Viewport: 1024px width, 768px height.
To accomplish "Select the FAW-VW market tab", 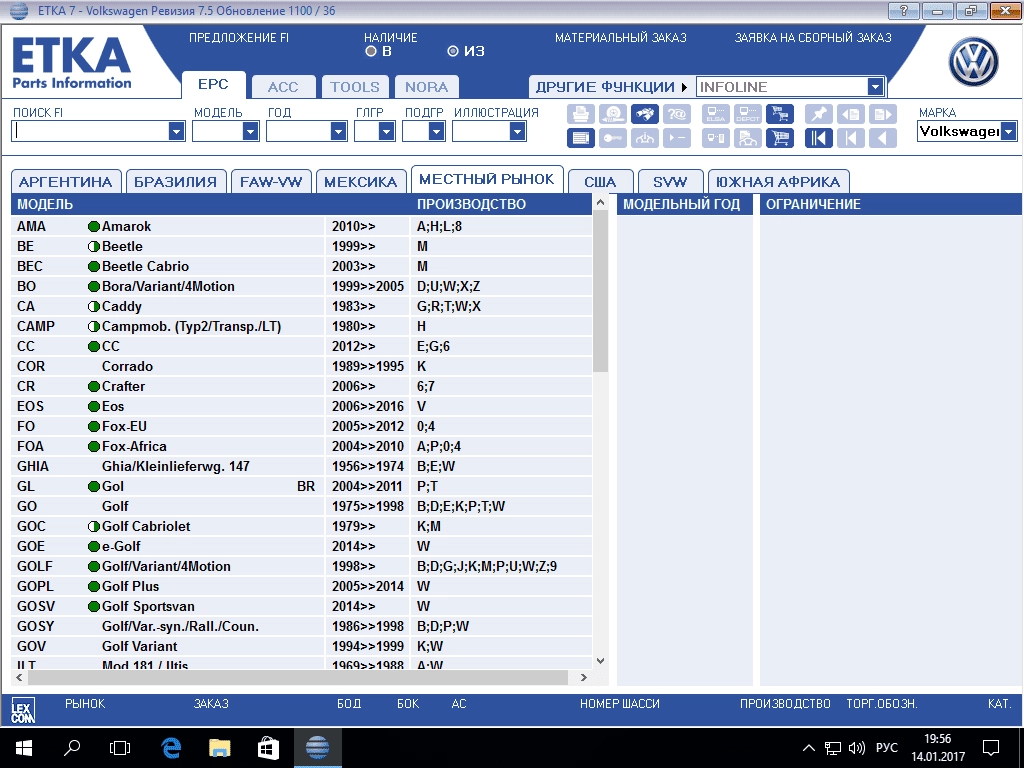I will [x=271, y=182].
